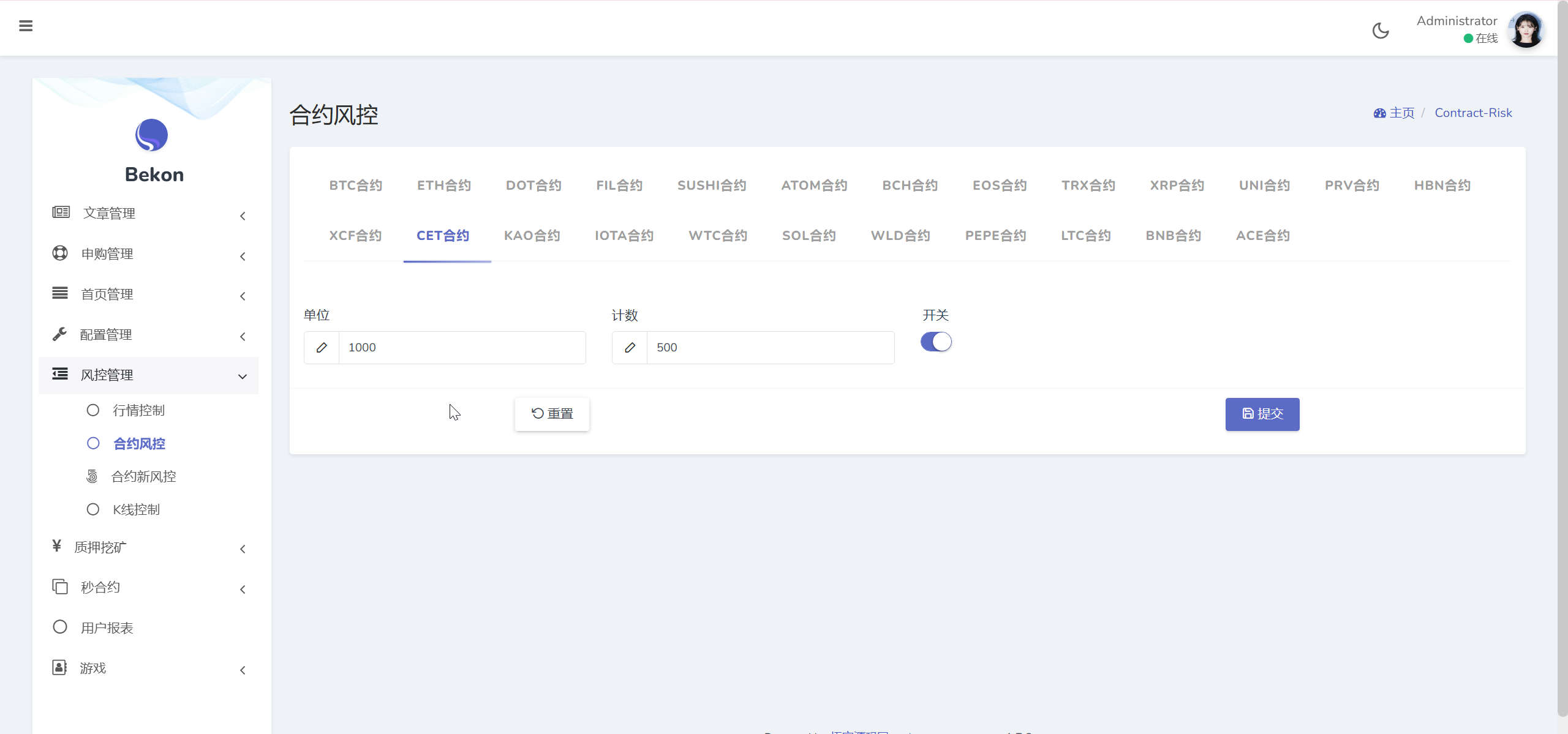
Task: Switch to dark mode via moon icon
Action: point(1381,30)
